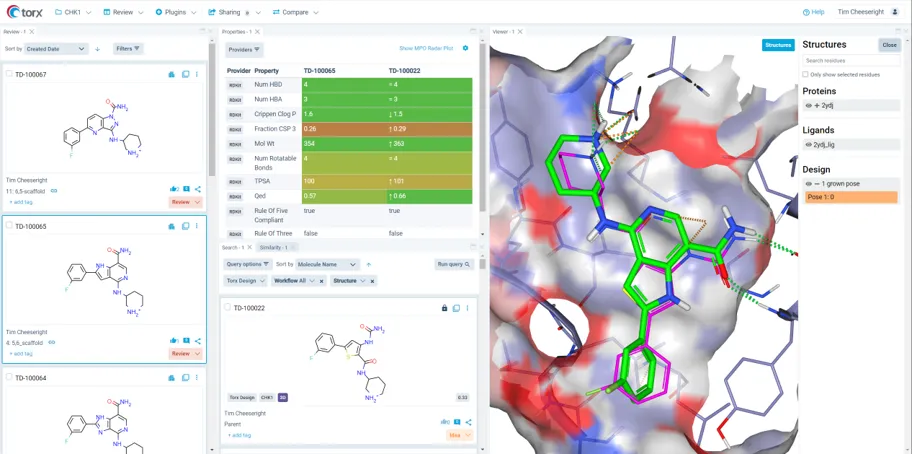Open the Help link
The image size is (912, 454).
[814, 12]
